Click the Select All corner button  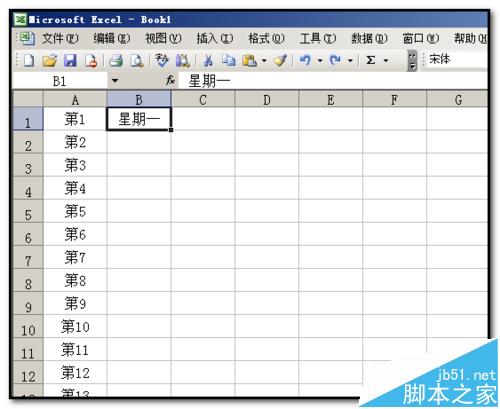click(x=28, y=99)
